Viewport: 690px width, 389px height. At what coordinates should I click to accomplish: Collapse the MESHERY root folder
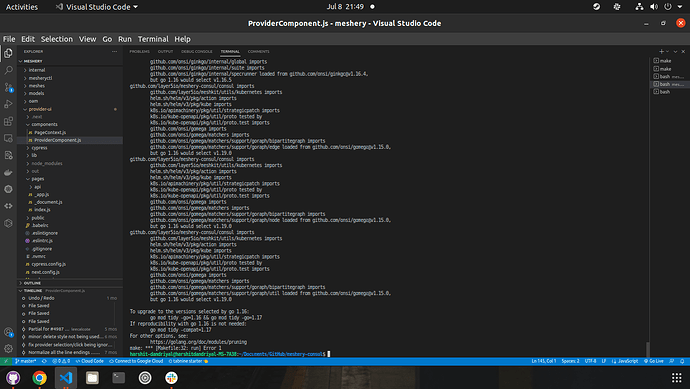pyautogui.click(x=70, y=61)
